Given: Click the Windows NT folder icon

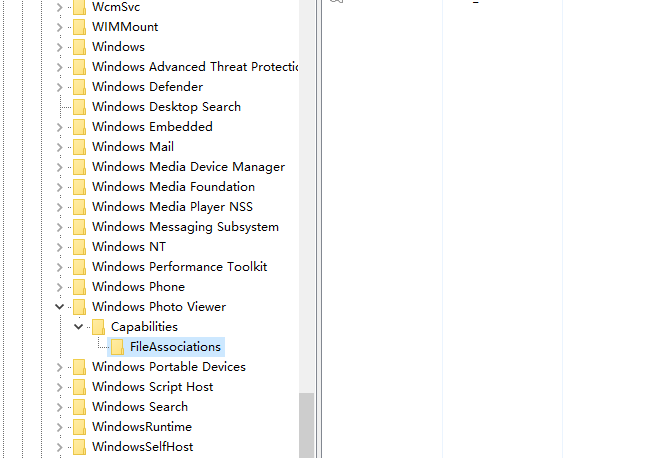Looking at the screenshot, I should [79, 247].
